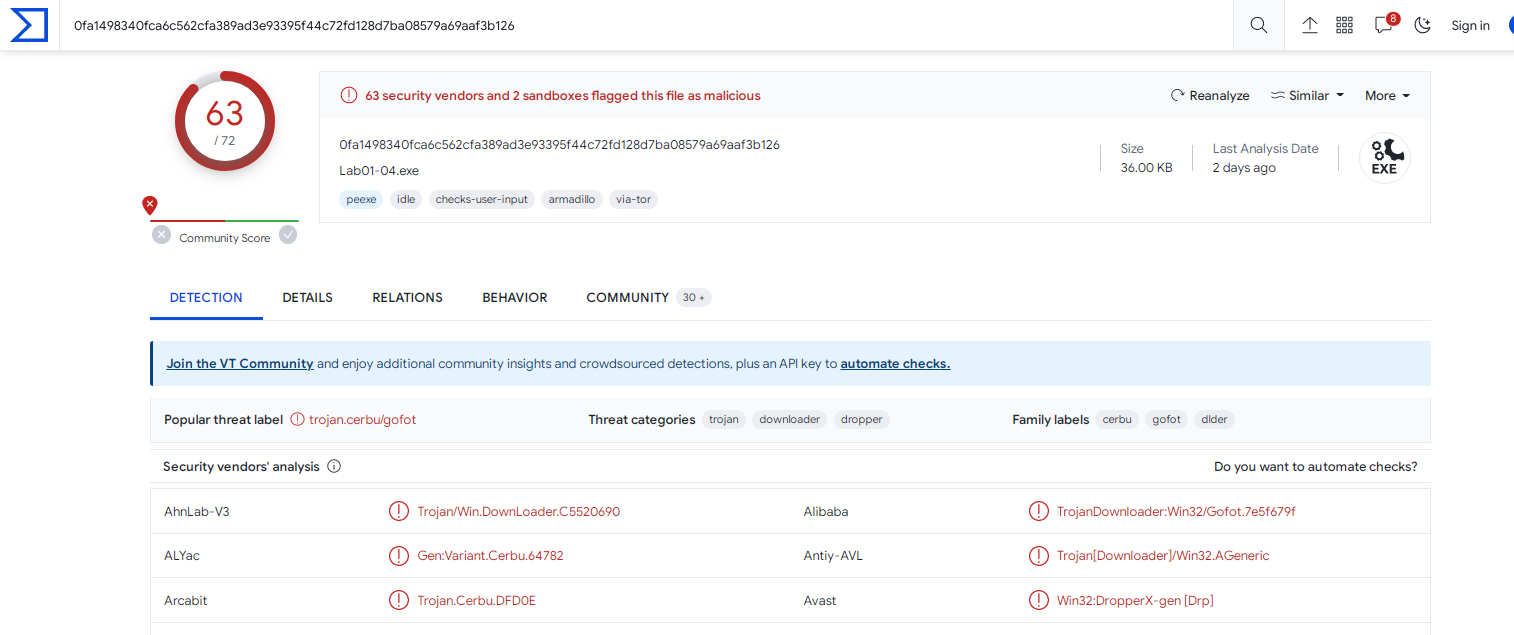Switch to the RELATIONS tab
The width and height of the screenshot is (1514, 635).
point(407,298)
